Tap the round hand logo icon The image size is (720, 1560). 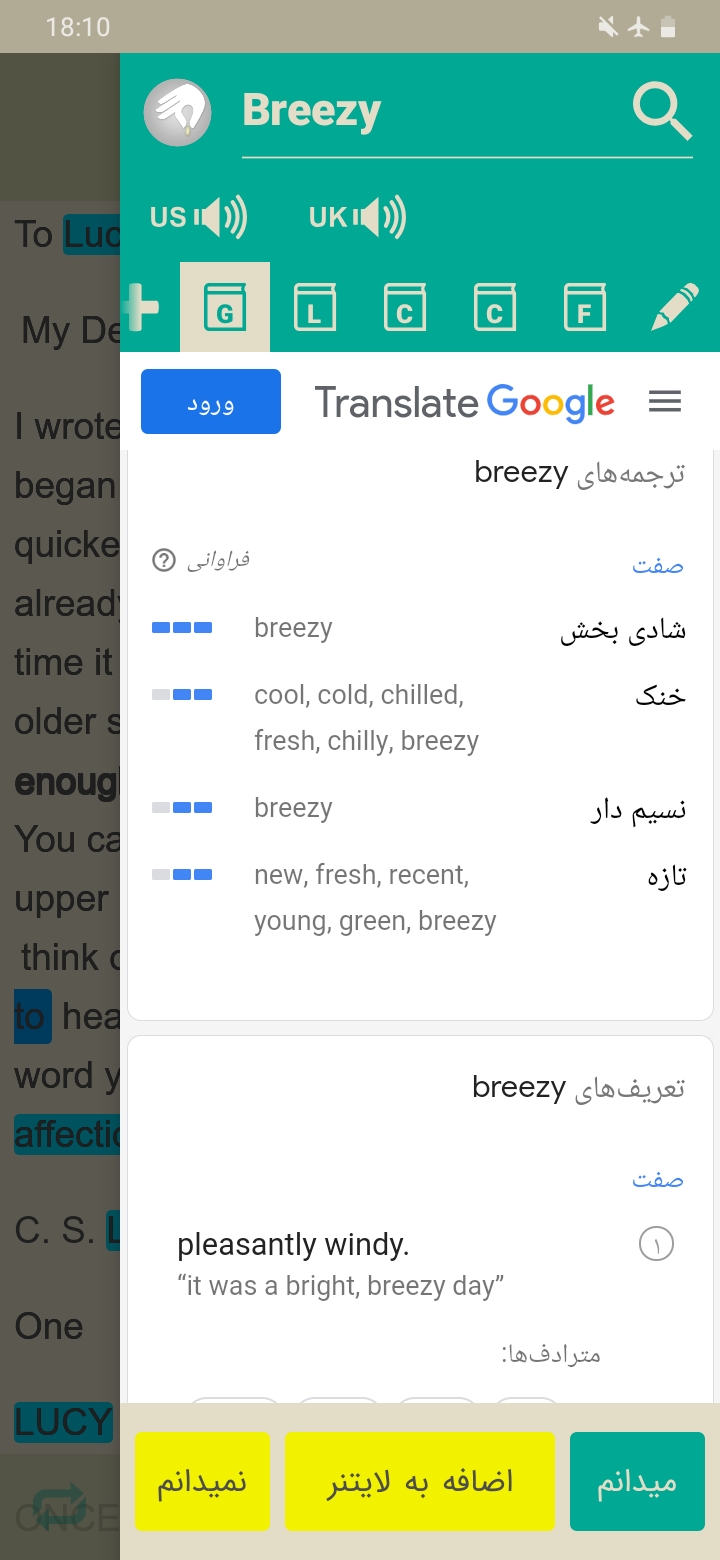coord(177,113)
